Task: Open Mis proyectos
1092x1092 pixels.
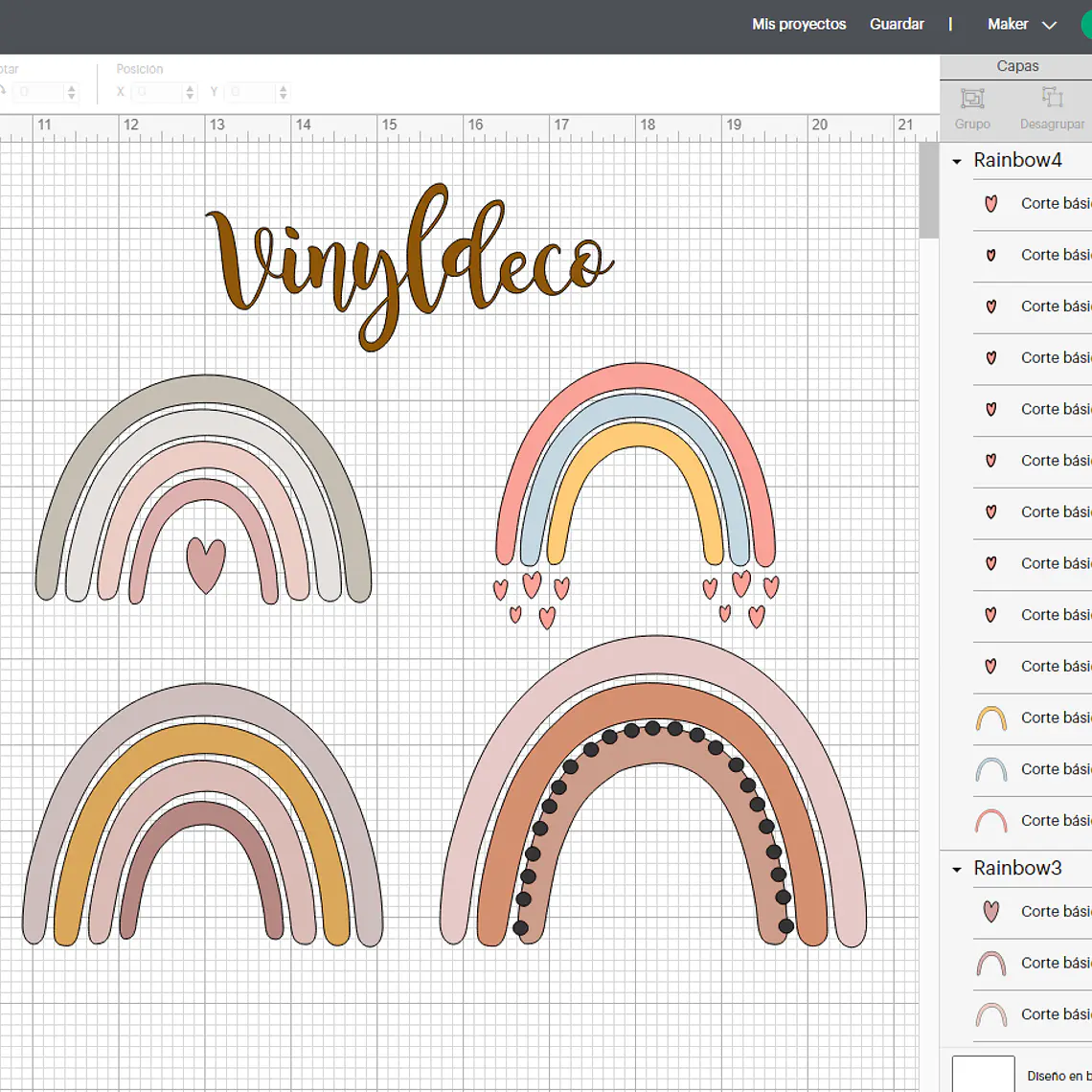Action: 799,24
